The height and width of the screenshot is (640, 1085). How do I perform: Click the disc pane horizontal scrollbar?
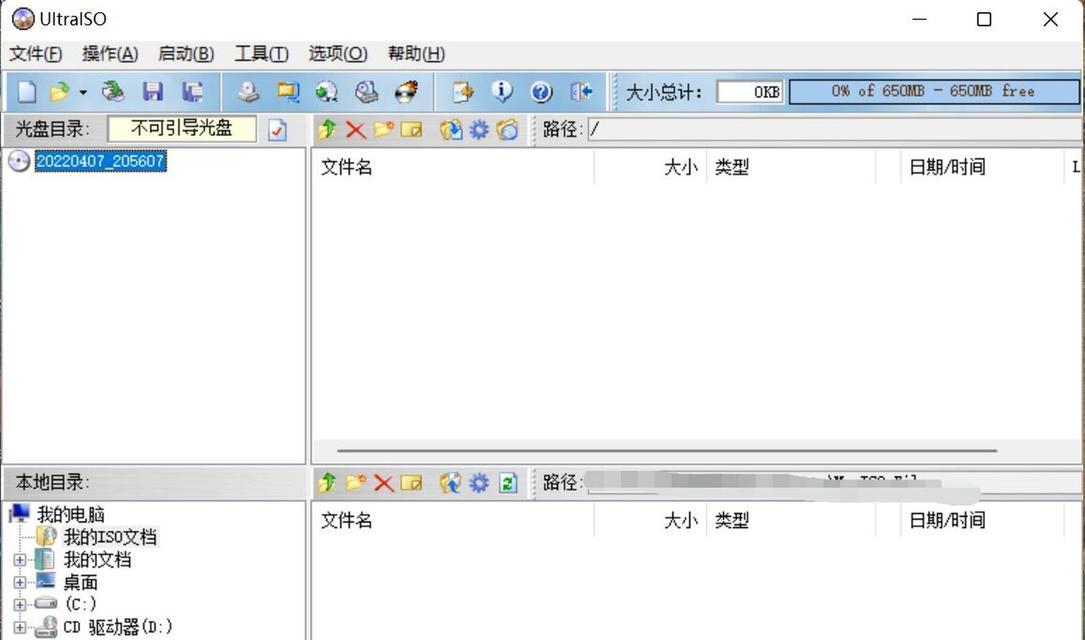tap(667, 450)
